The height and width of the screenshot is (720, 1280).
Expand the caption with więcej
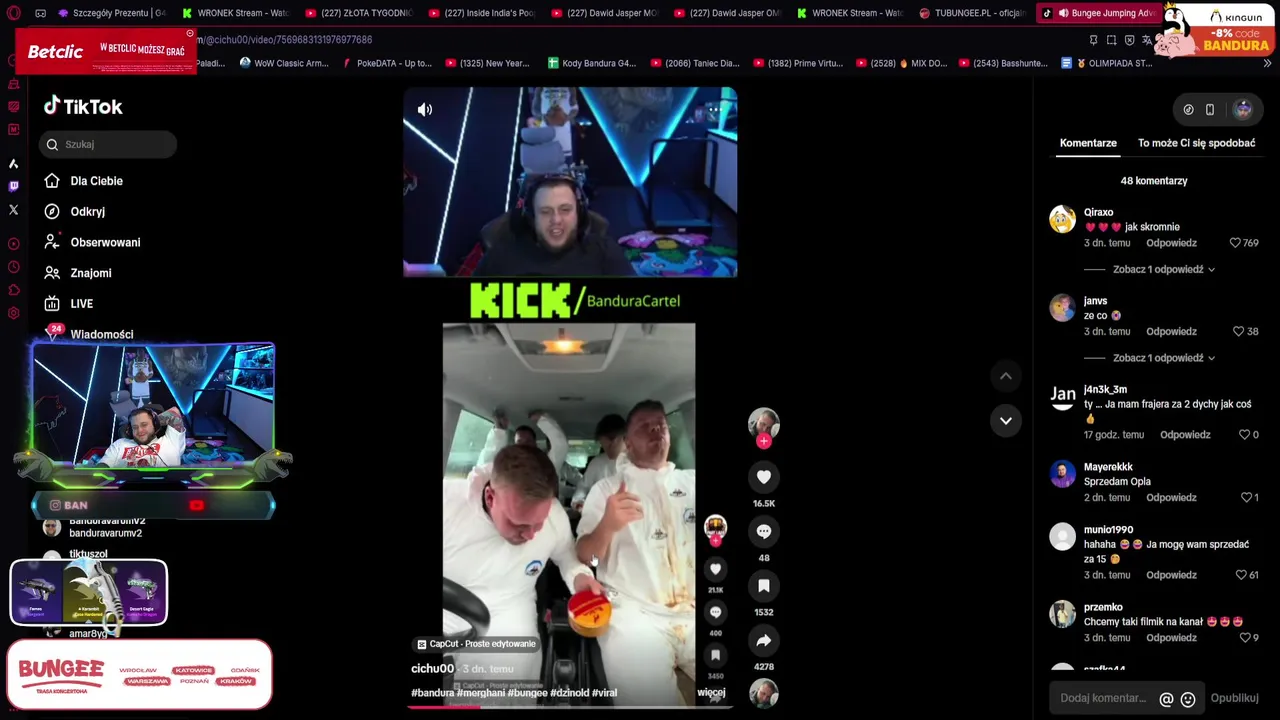pyautogui.click(x=711, y=692)
